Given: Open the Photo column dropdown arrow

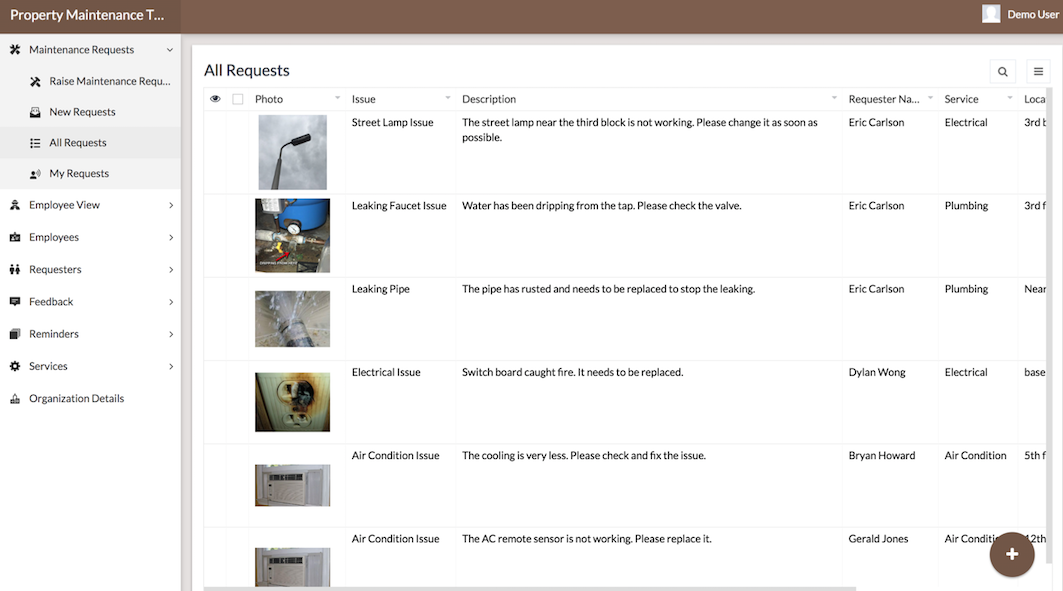Looking at the screenshot, I should point(338,98).
